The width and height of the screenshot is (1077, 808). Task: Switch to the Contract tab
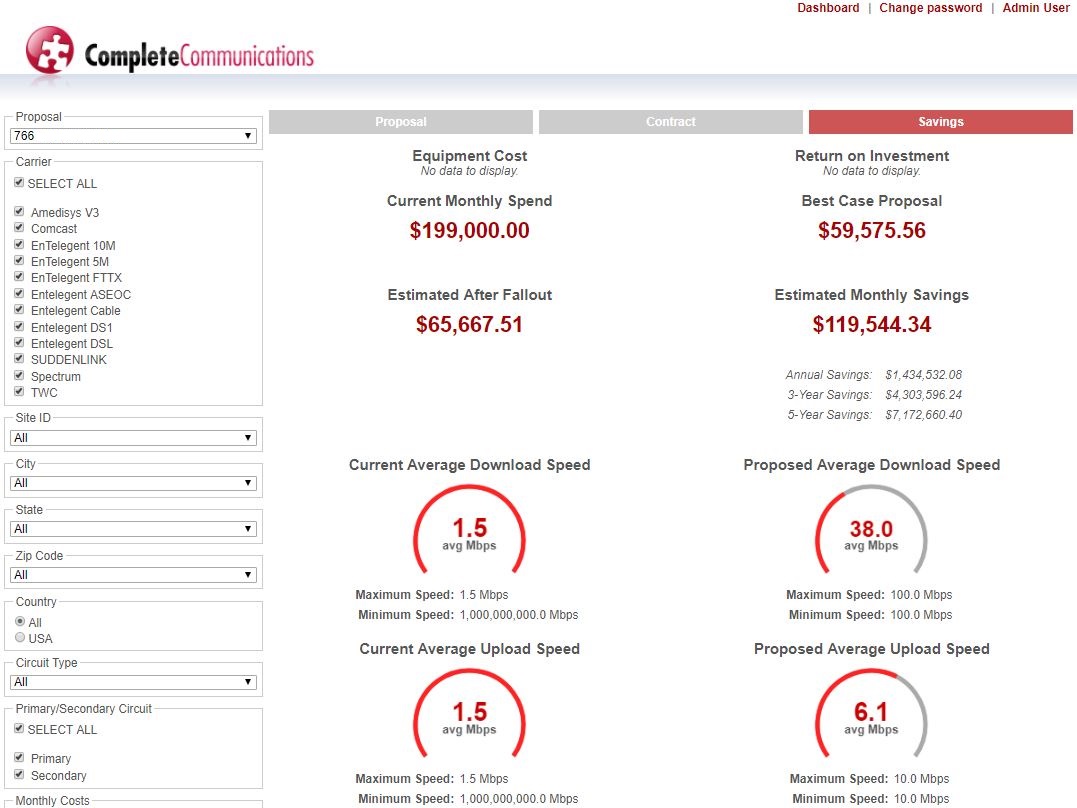pyautogui.click(x=670, y=122)
